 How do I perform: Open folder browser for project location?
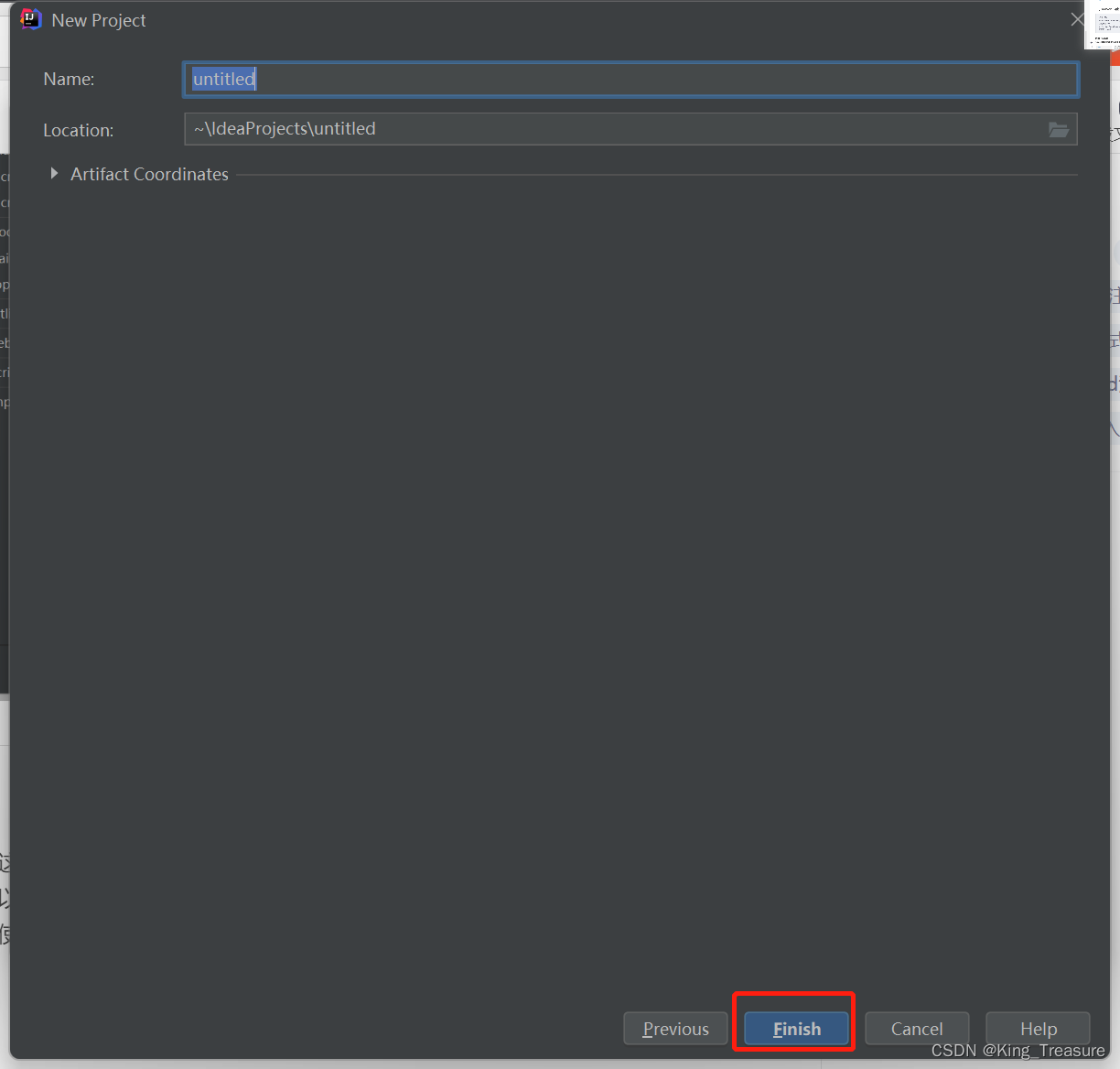point(1059,130)
